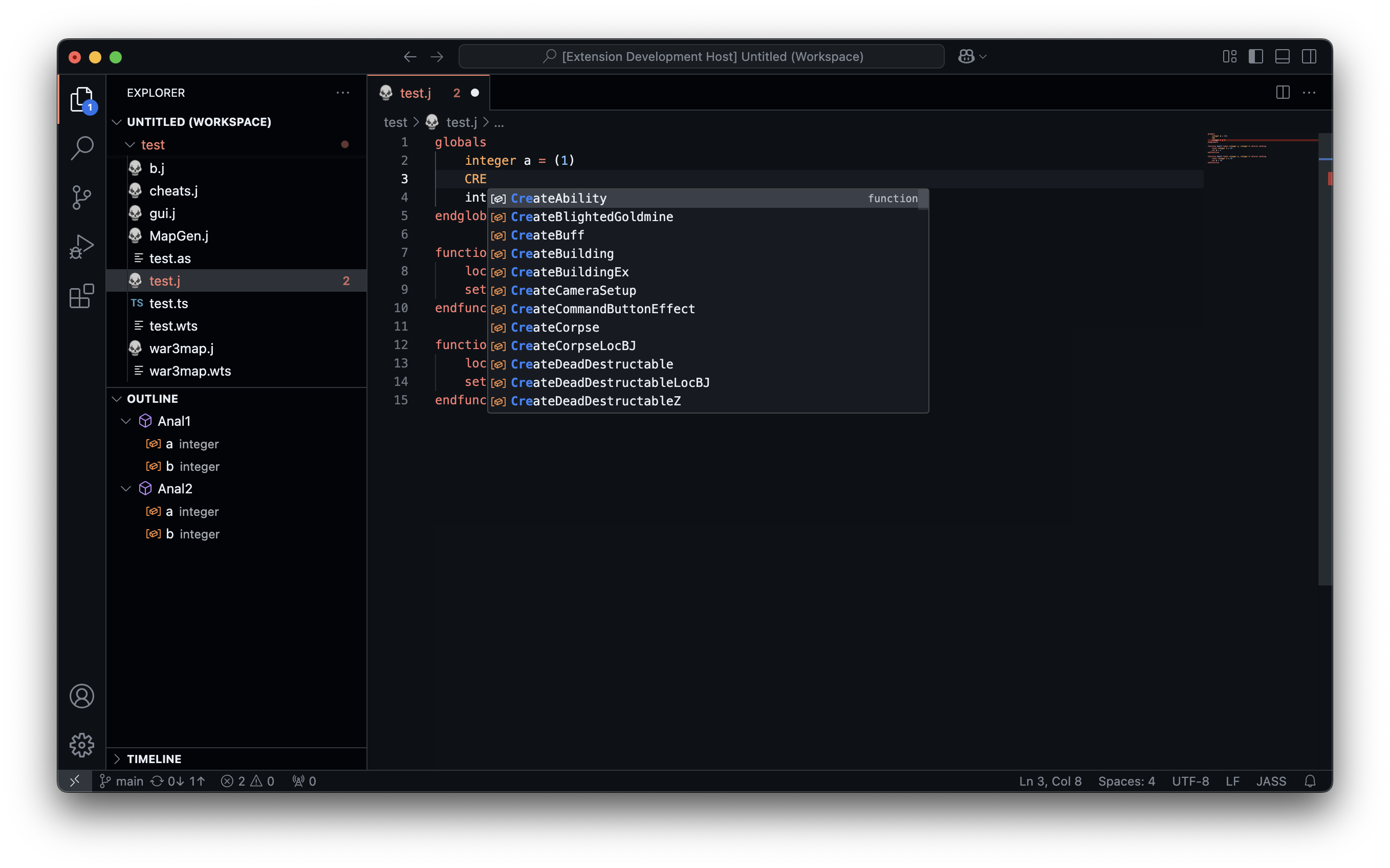
Task: Click the notifications bell in status bar
Action: (x=1310, y=781)
